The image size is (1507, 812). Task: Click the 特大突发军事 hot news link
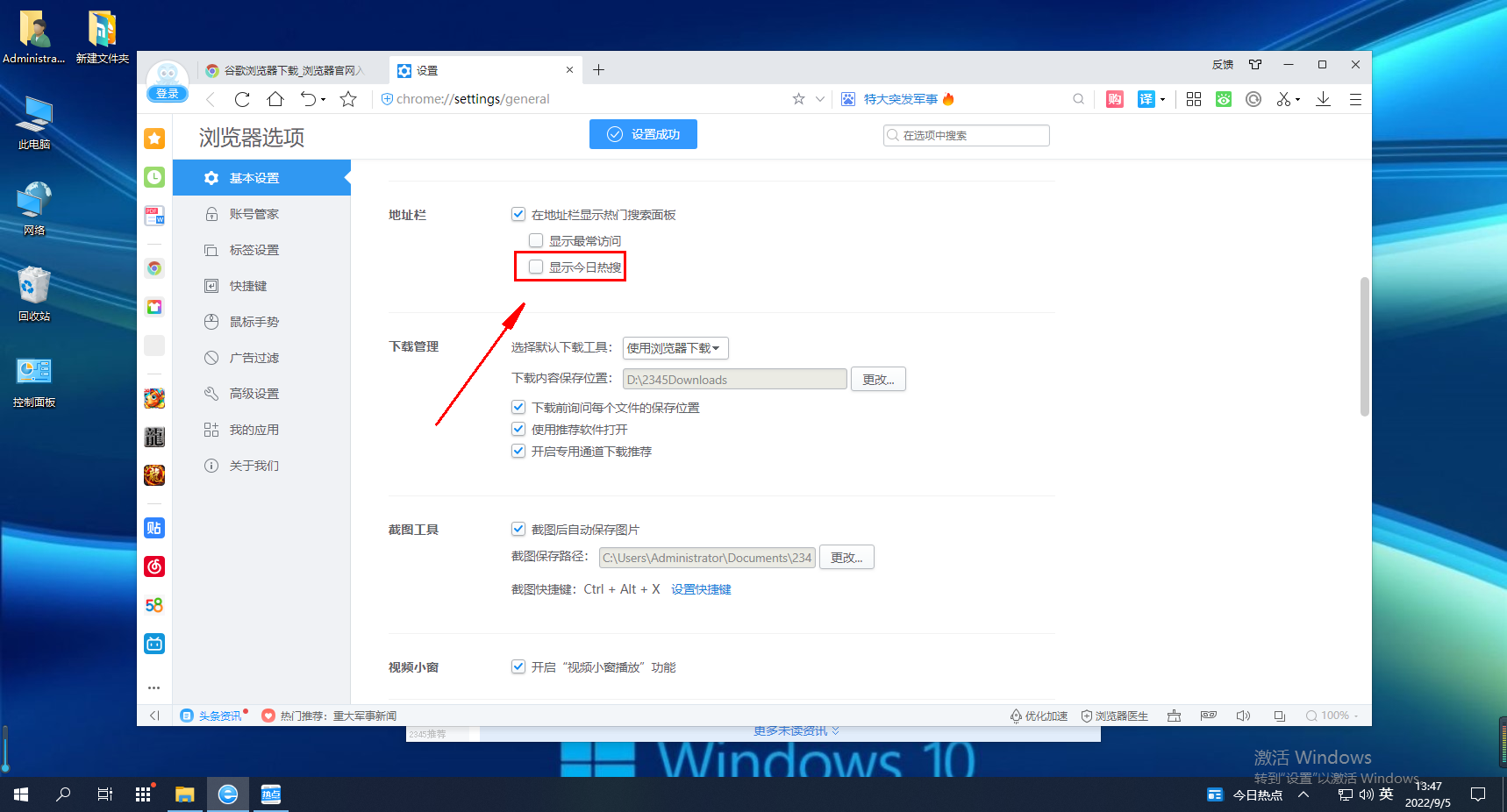[901, 99]
